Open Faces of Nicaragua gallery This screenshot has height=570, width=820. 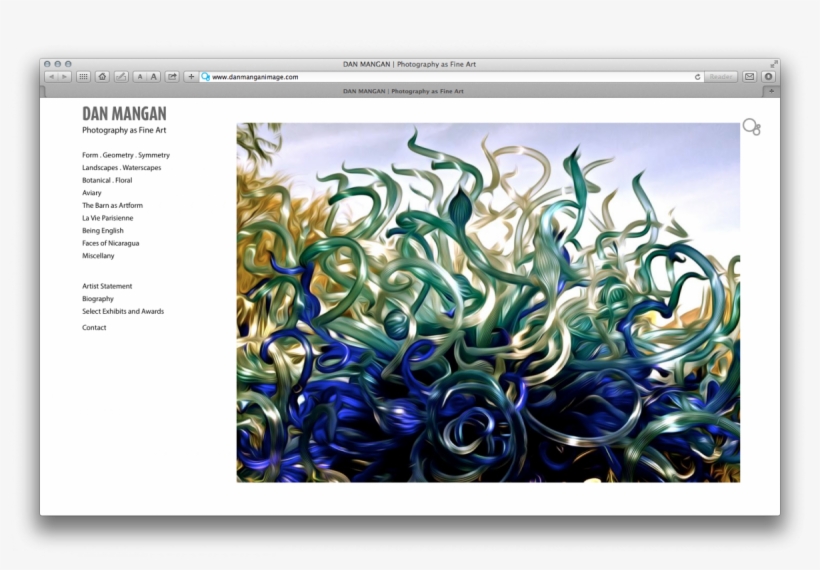pos(110,243)
